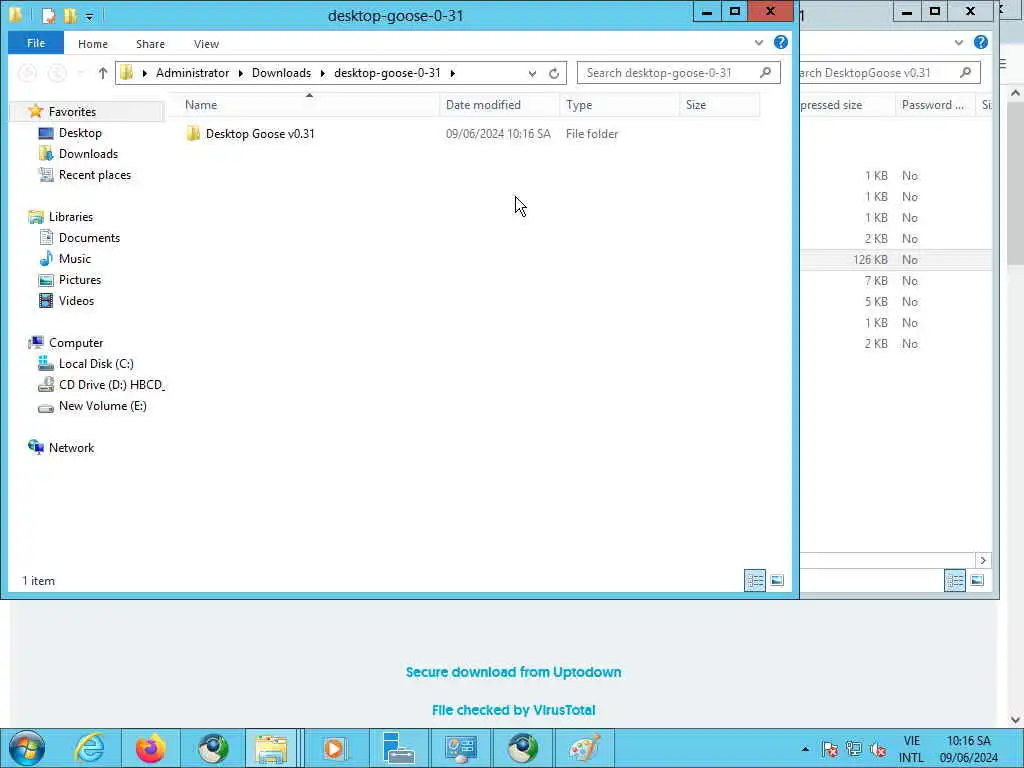Click the muted volume tray icon

(878, 749)
